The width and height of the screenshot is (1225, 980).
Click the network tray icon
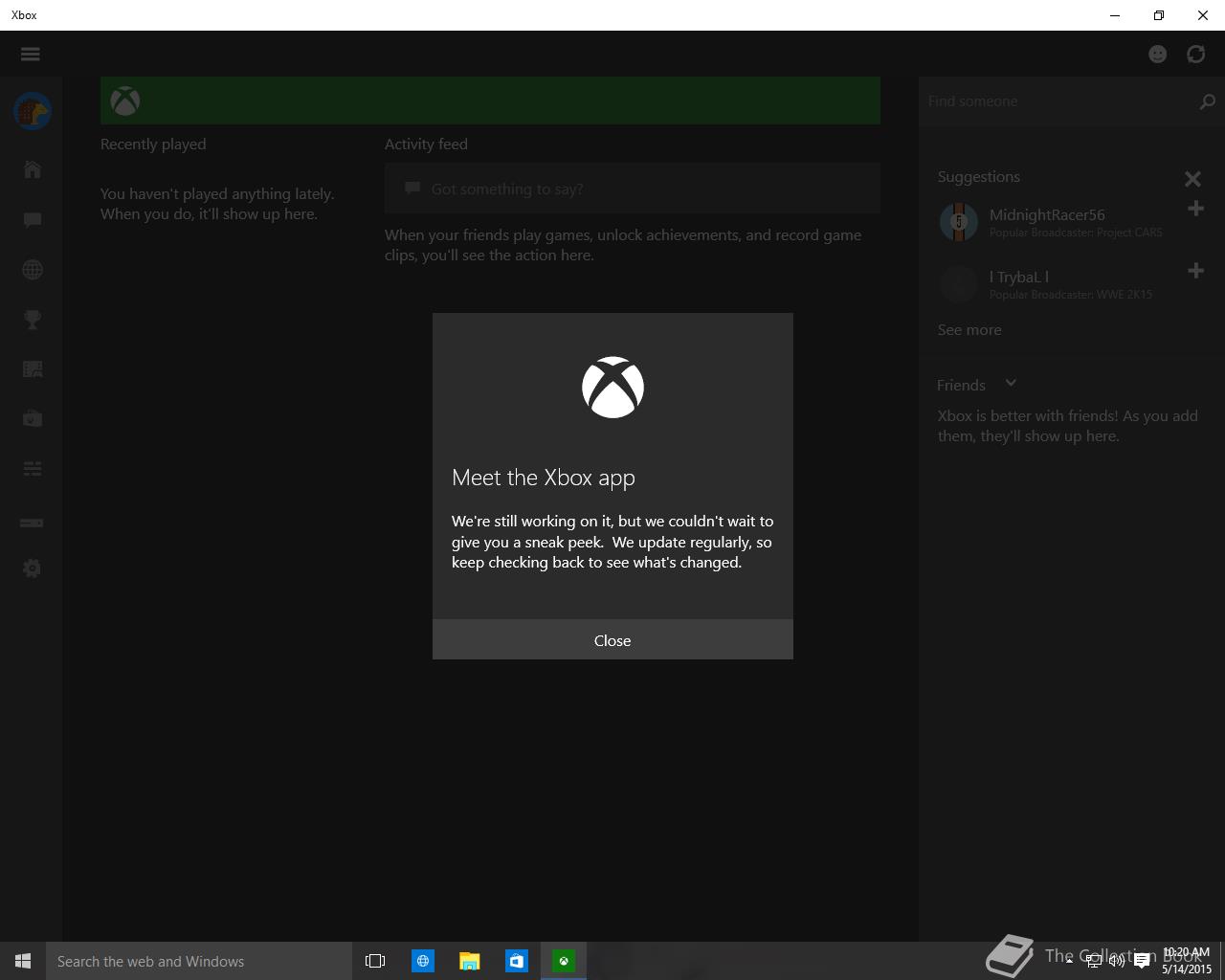1093,961
